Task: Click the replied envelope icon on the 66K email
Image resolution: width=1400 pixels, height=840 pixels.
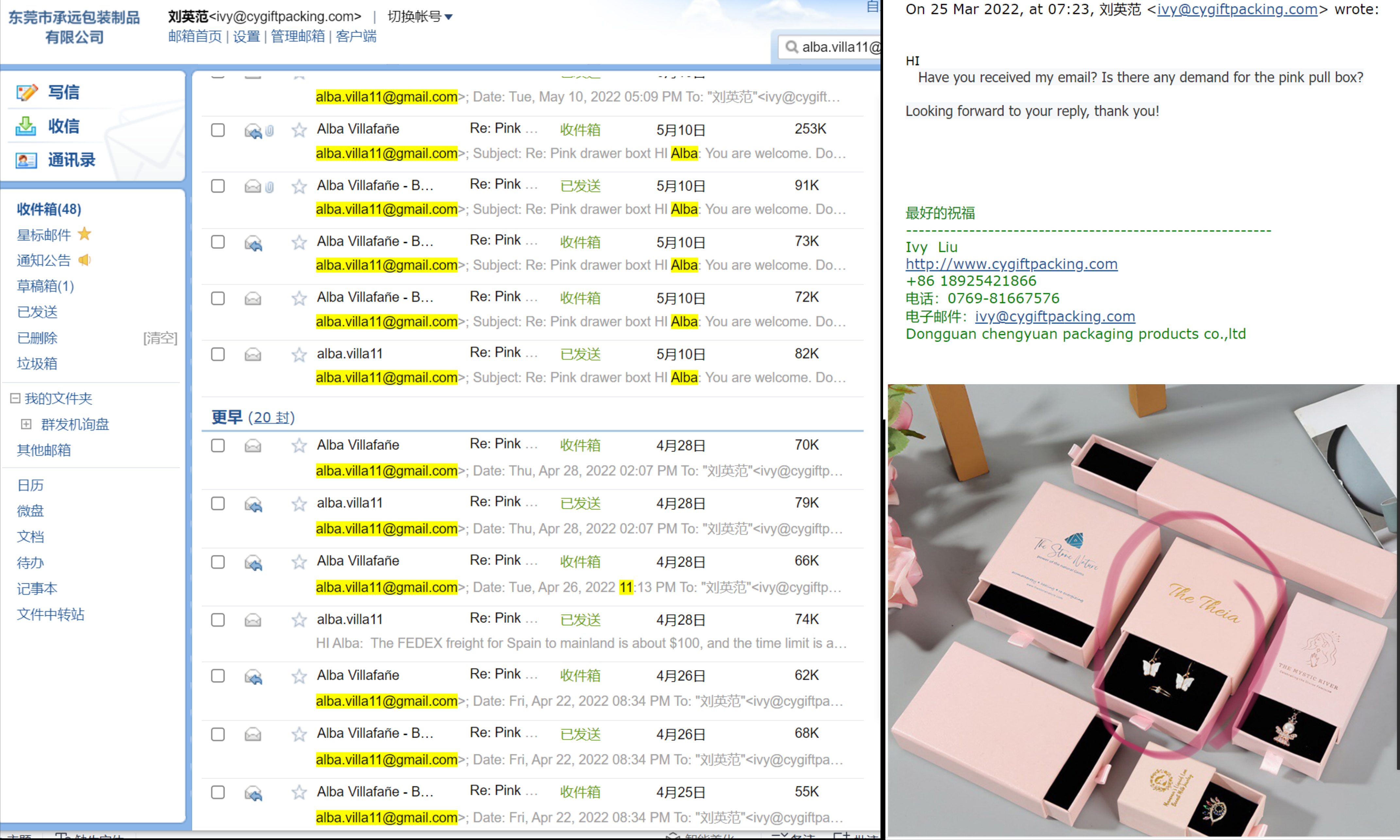Action: [x=253, y=563]
